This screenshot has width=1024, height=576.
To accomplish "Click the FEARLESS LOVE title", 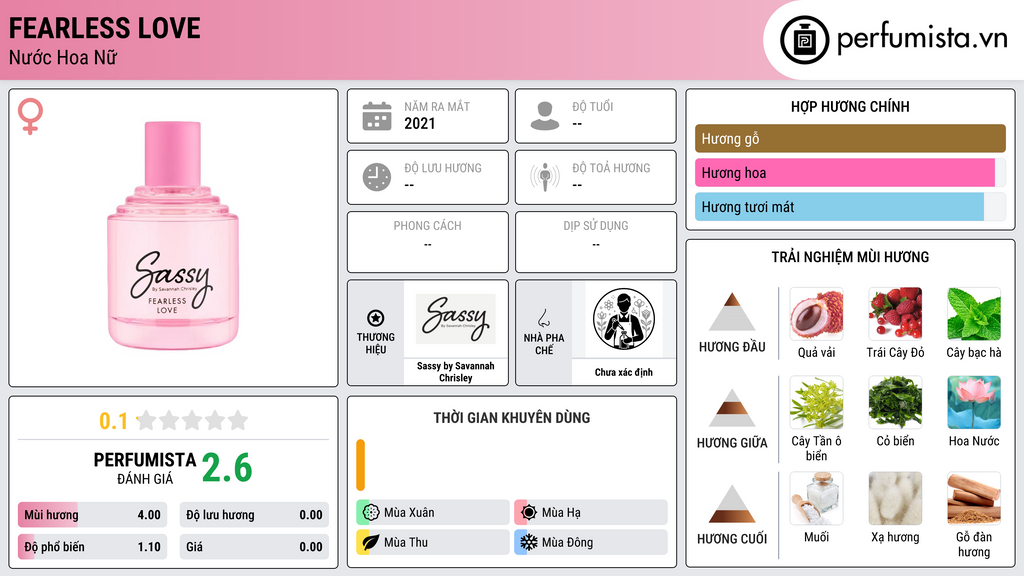I will pyautogui.click(x=104, y=29).
